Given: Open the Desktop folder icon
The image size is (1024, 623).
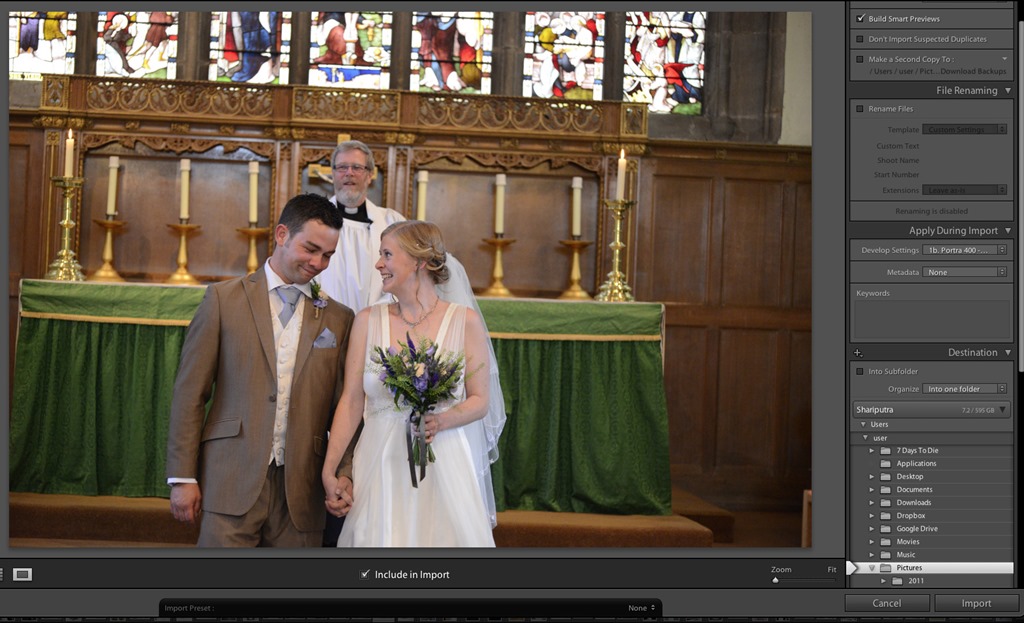Looking at the screenshot, I should [x=885, y=477].
